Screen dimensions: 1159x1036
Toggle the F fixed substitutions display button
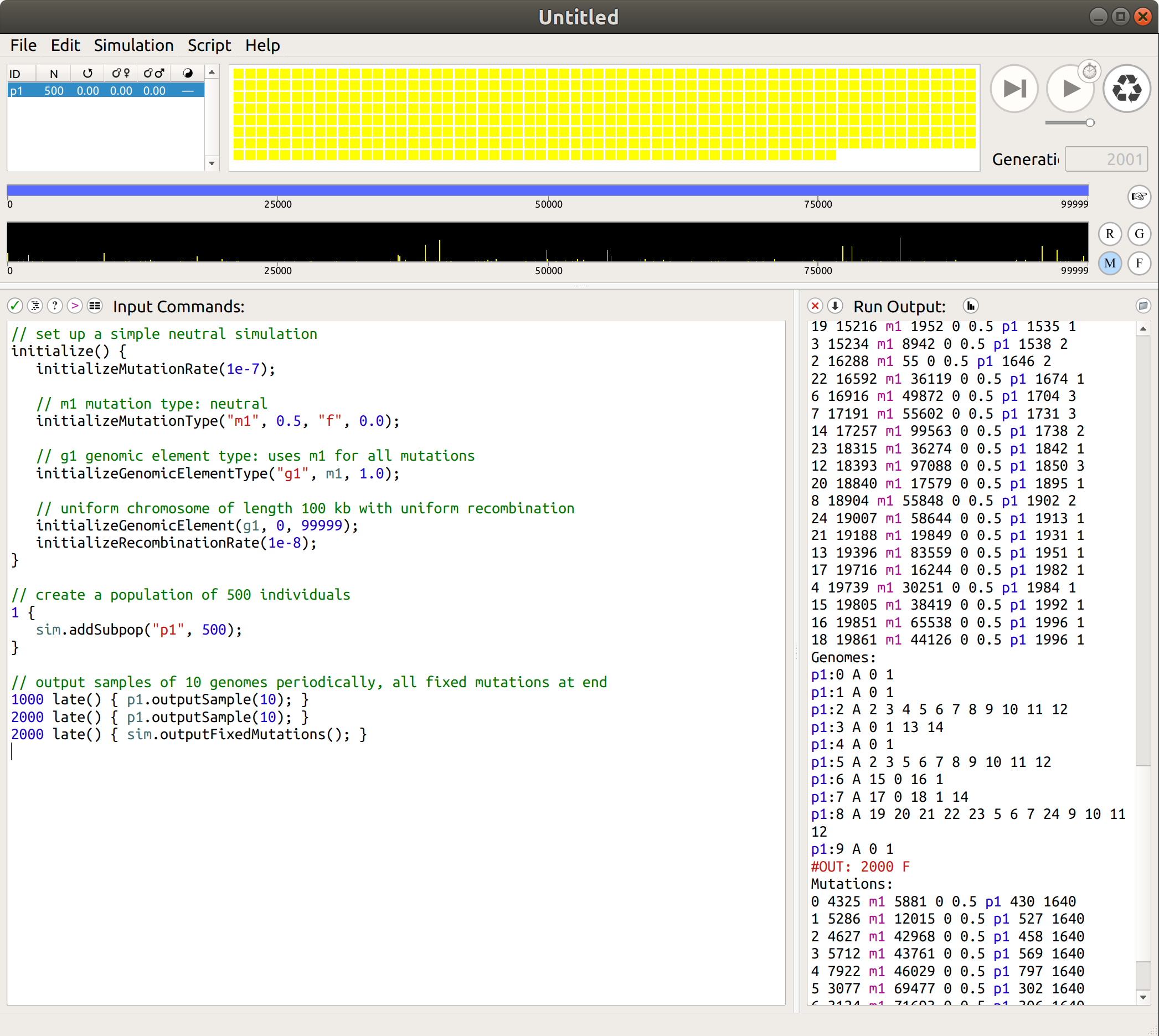pos(1139,263)
